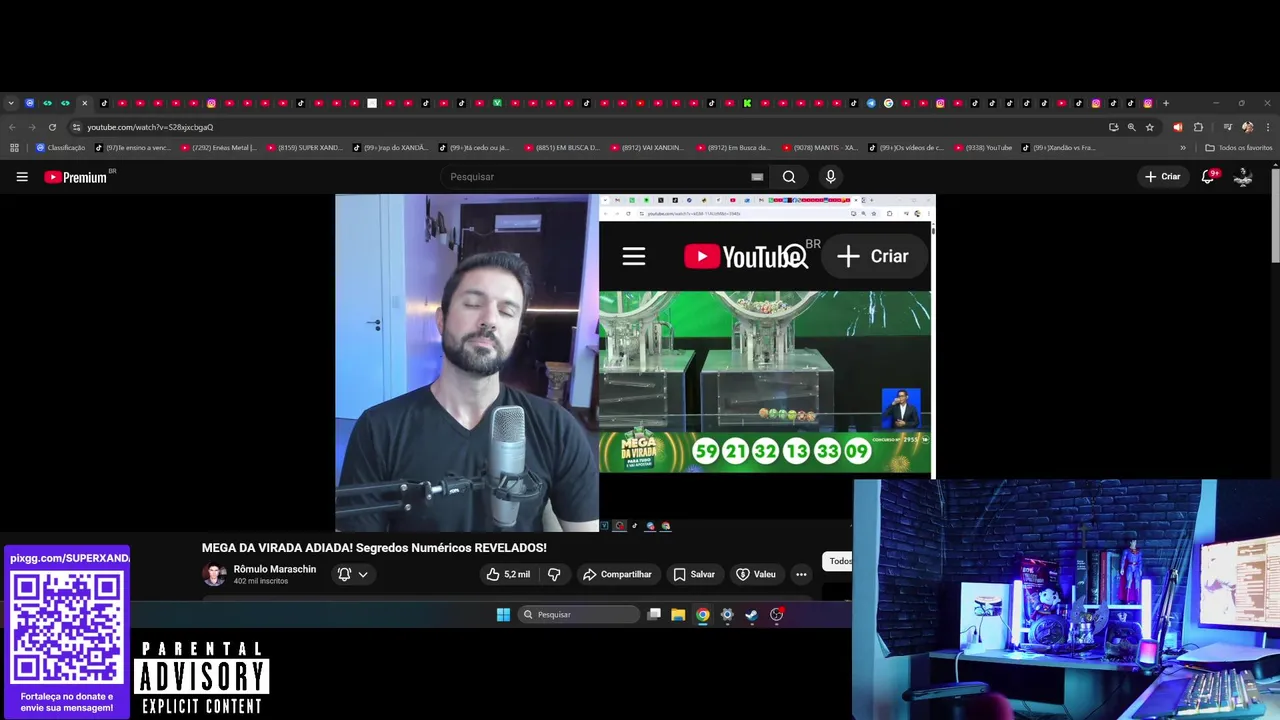The height and width of the screenshot is (720, 1280).
Task: Open the YouTube account avatar menu
Action: [1243, 177]
